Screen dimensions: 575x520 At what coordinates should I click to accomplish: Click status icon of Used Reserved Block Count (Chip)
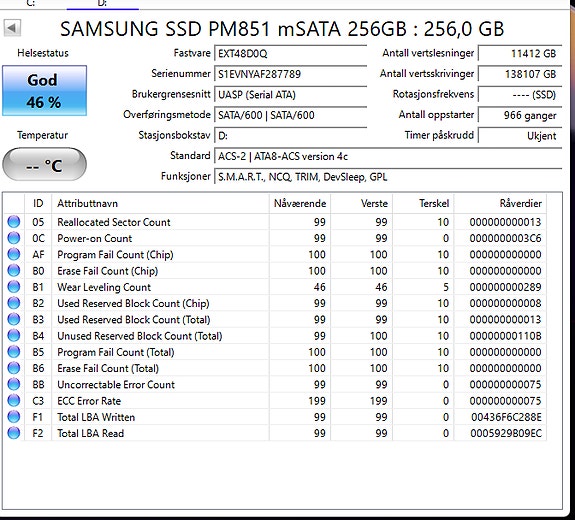(14, 303)
